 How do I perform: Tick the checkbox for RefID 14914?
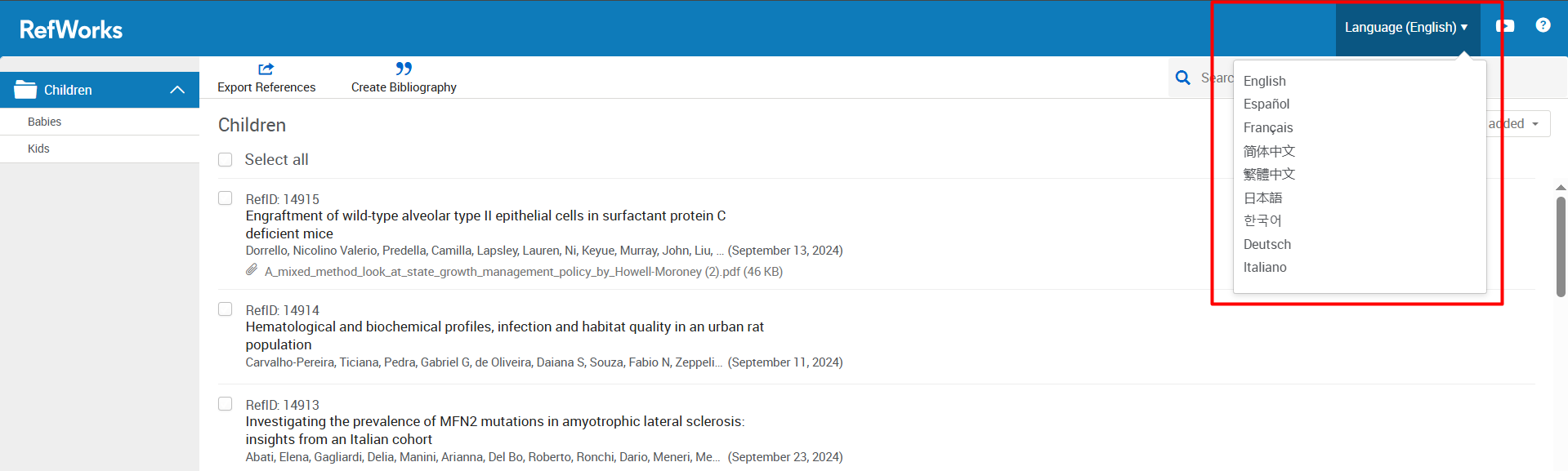(x=226, y=309)
